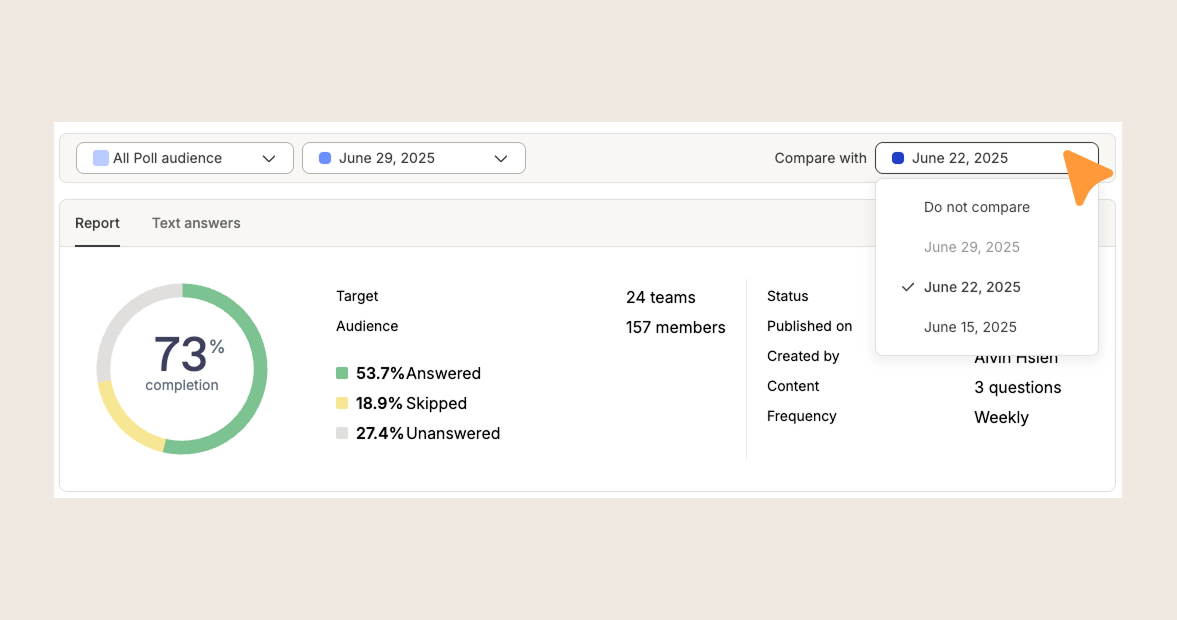This screenshot has height=620, width=1177.
Task: Click the green Answered legend square
Action: click(x=342, y=373)
